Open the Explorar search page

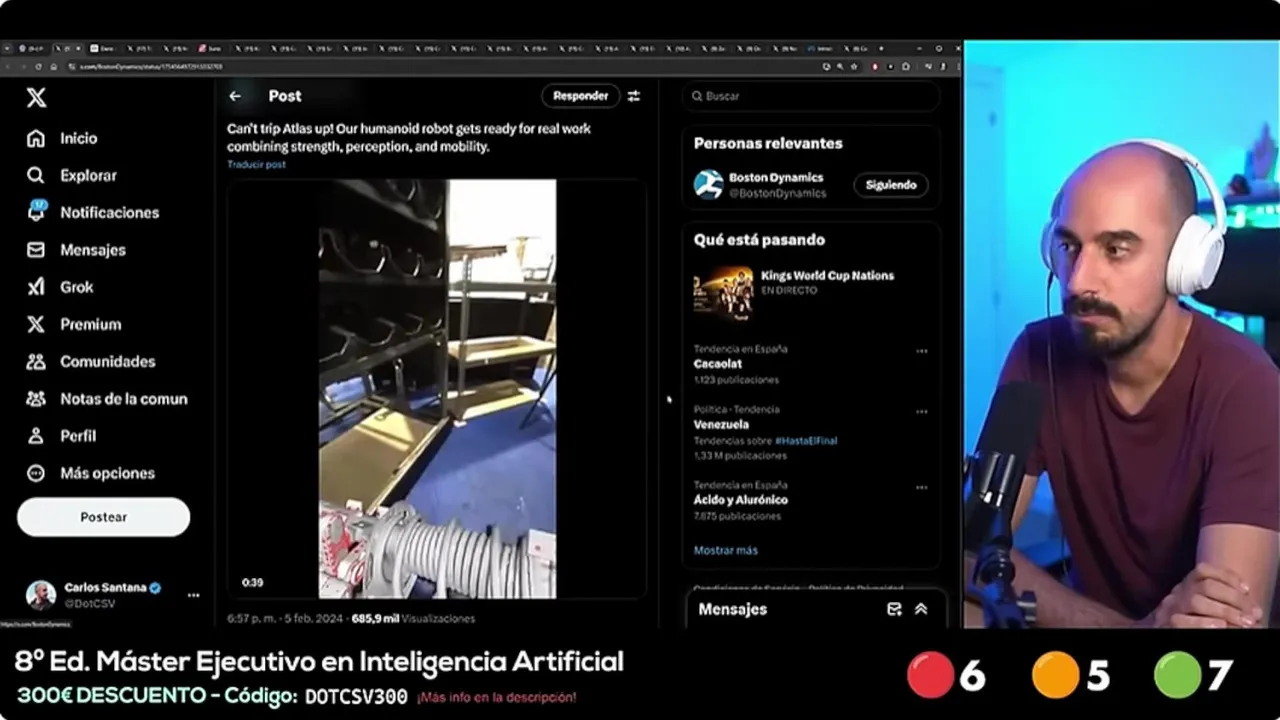72,175
